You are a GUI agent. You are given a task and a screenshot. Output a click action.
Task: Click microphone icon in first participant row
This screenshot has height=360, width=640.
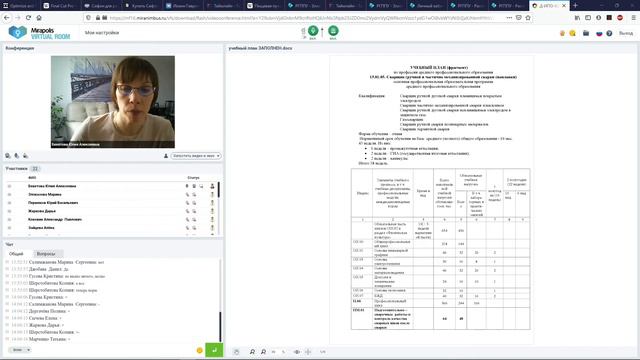click(x=187, y=186)
